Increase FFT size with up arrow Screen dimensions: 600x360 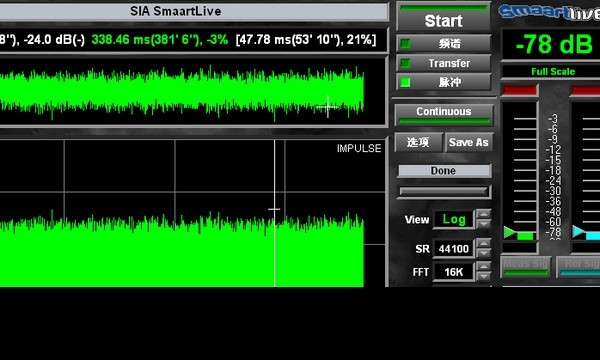(x=484, y=267)
